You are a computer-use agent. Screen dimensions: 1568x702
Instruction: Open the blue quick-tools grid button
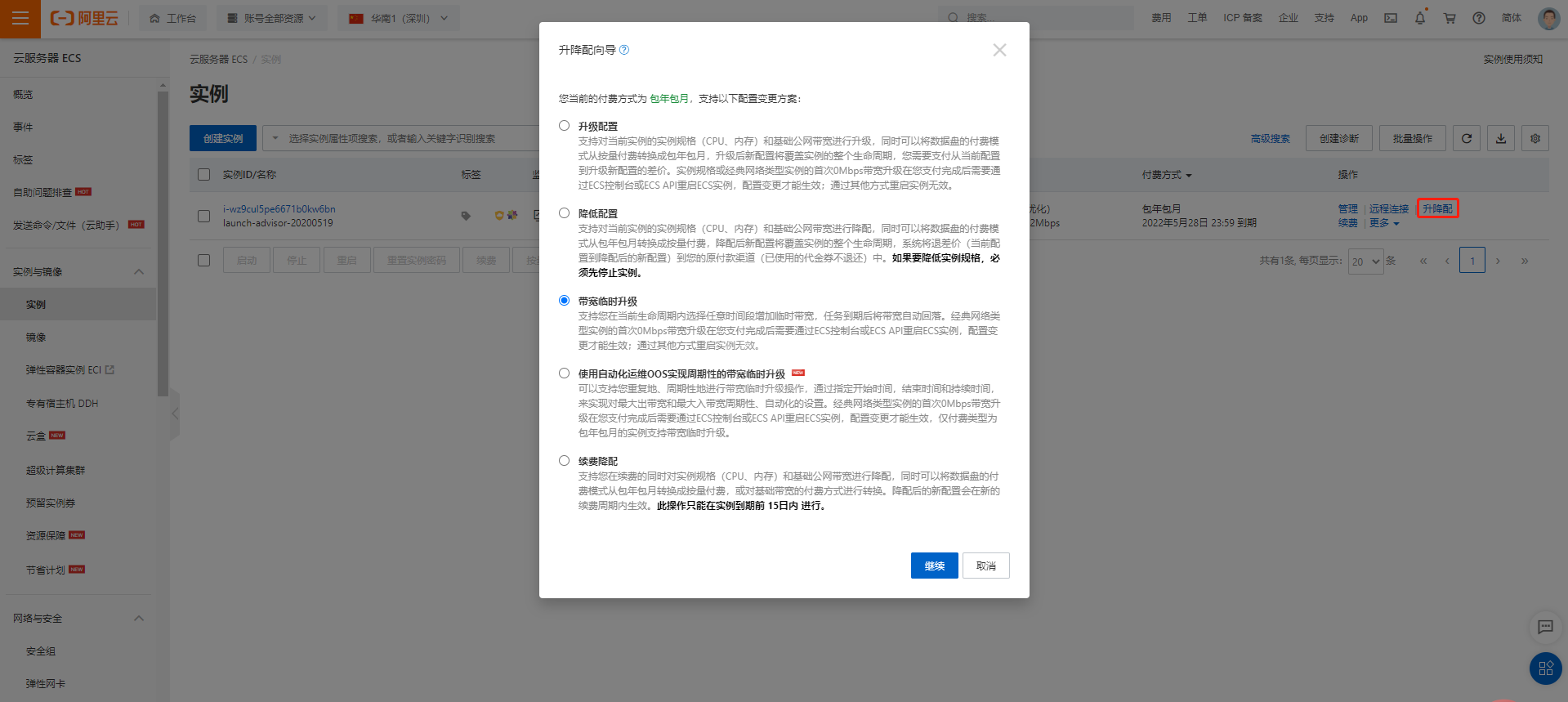1545,668
